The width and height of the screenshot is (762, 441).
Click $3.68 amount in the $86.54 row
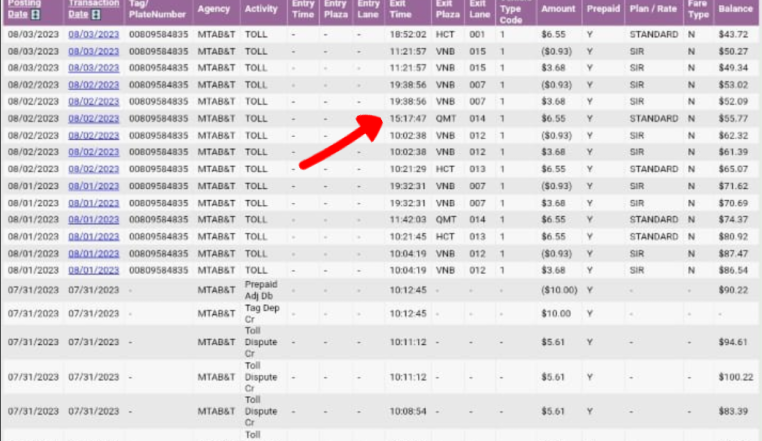coord(554,270)
